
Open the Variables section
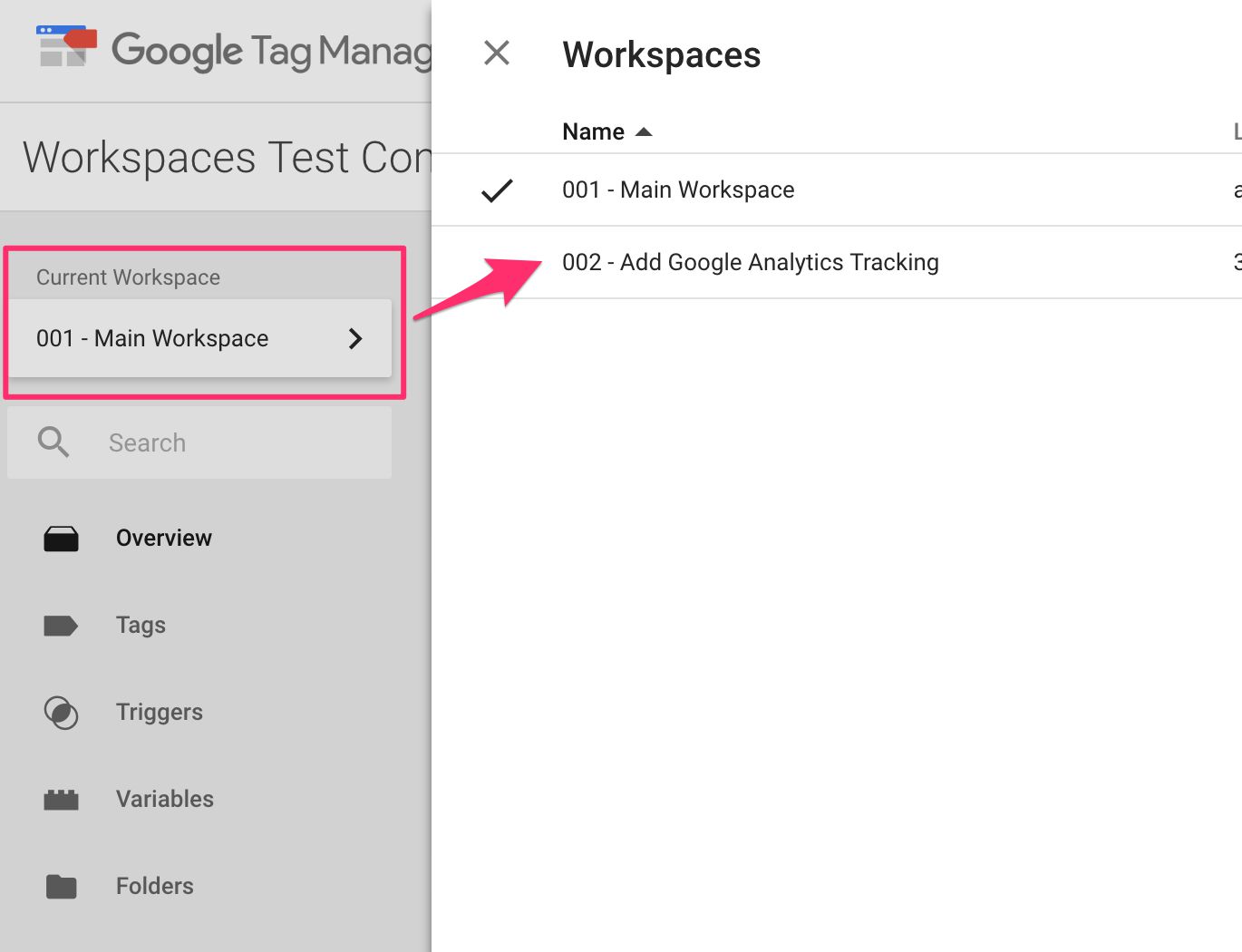click(x=165, y=799)
